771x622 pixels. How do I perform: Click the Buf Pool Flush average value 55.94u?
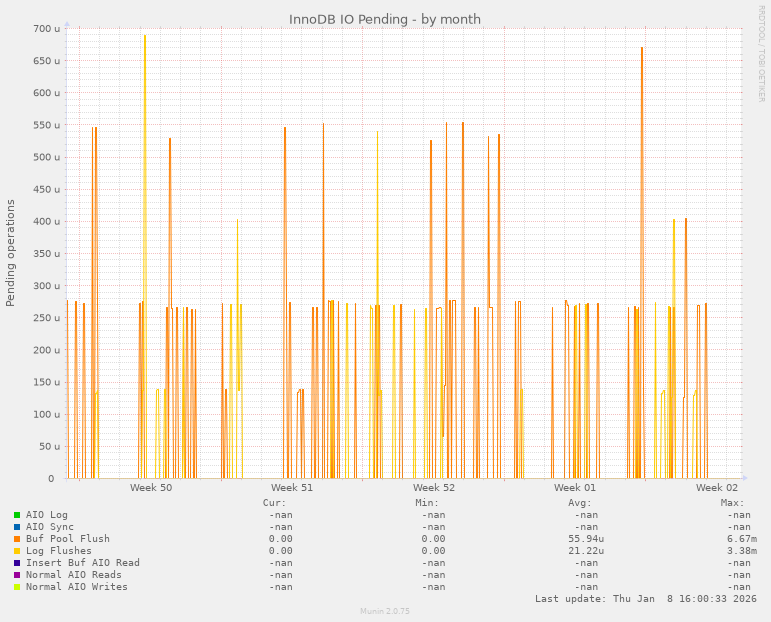pos(586,539)
